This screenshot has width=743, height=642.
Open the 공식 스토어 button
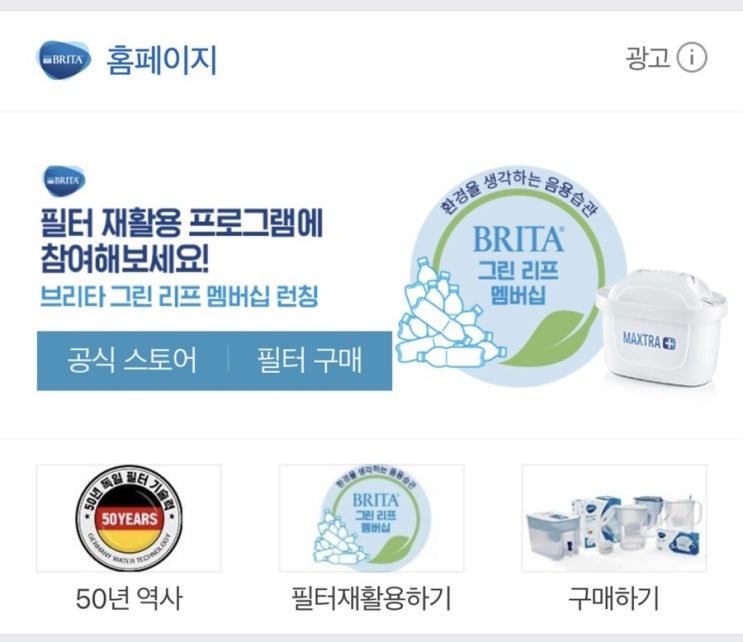coord(132,361)
